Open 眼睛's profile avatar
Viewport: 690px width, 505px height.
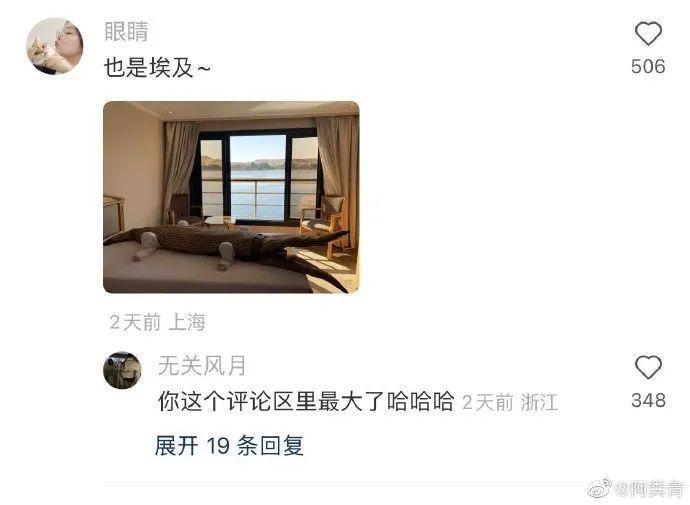[55, 46]
